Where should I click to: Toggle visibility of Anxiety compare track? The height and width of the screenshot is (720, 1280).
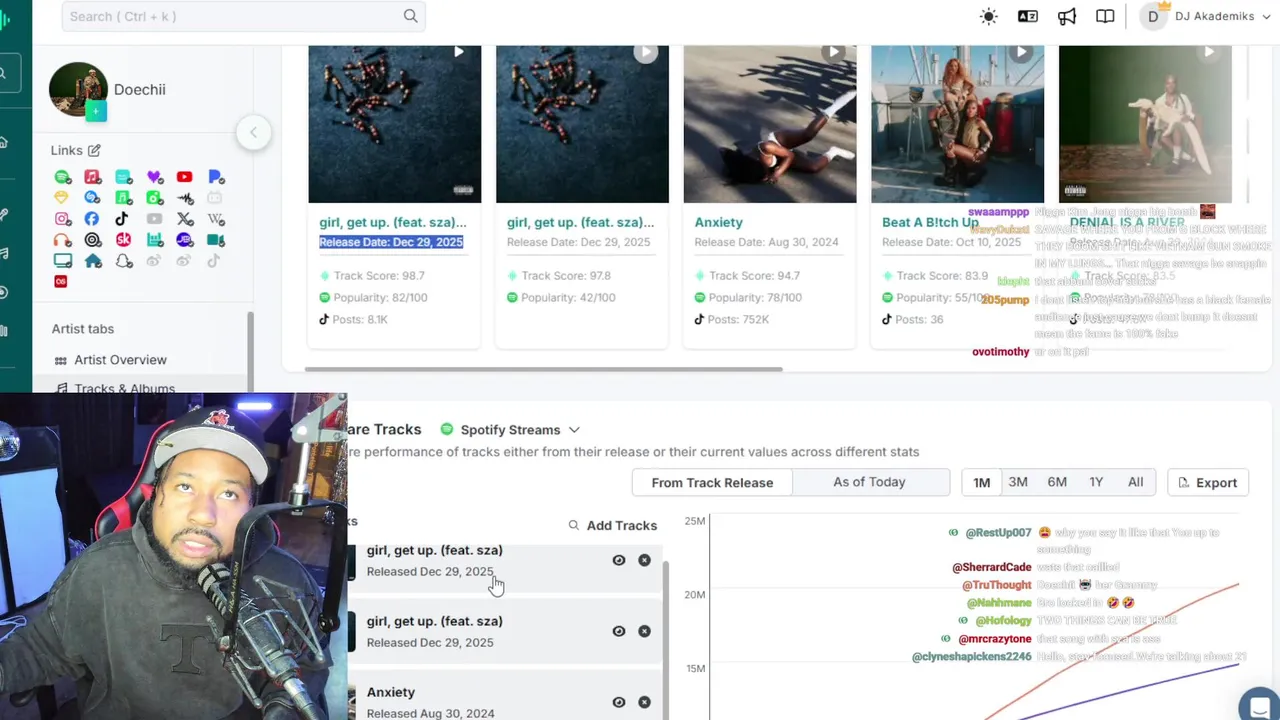point(619,702)
